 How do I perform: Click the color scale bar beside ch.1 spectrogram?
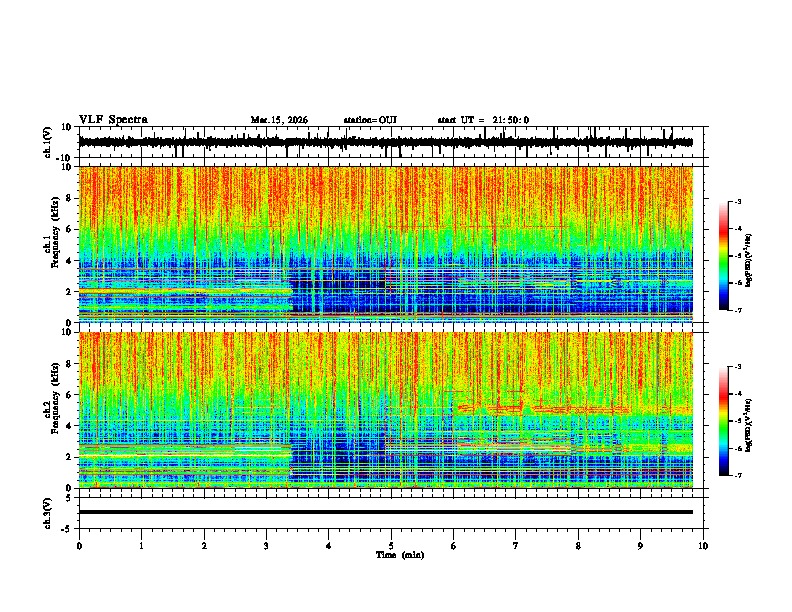click(x=724, y=256)
